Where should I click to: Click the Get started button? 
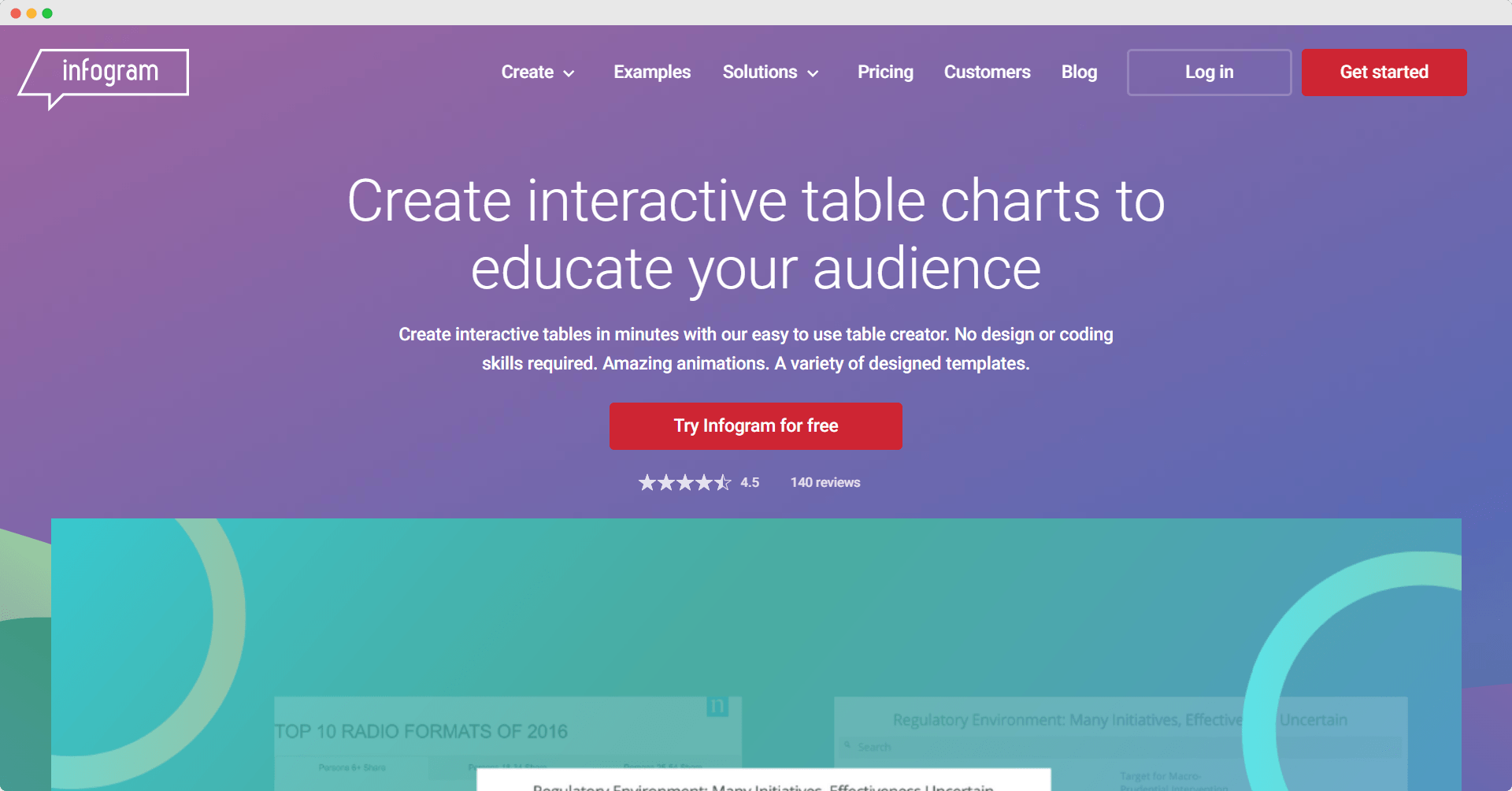point(1384,72)
